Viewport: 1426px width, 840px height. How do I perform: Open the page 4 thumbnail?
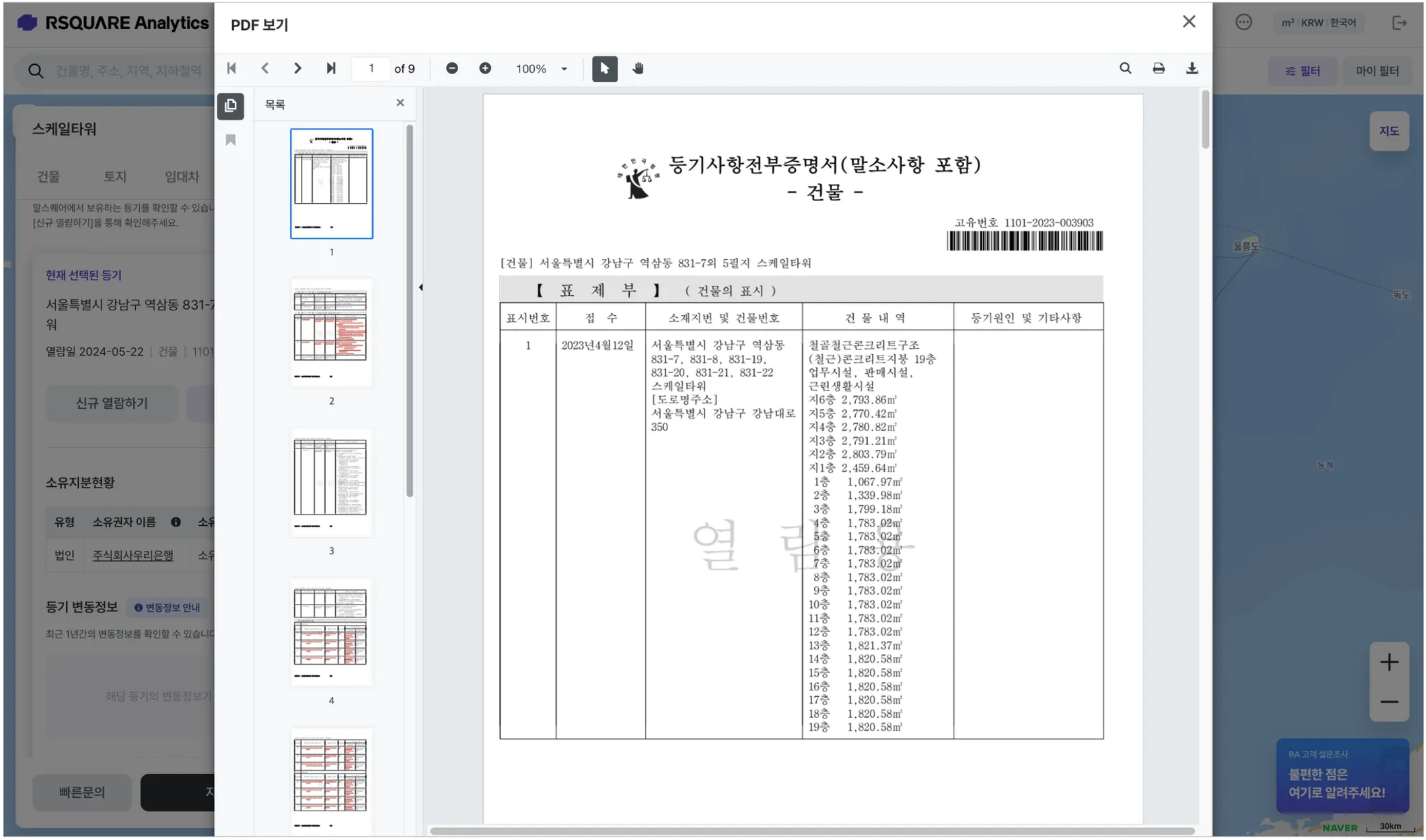[x=331, y=632]
